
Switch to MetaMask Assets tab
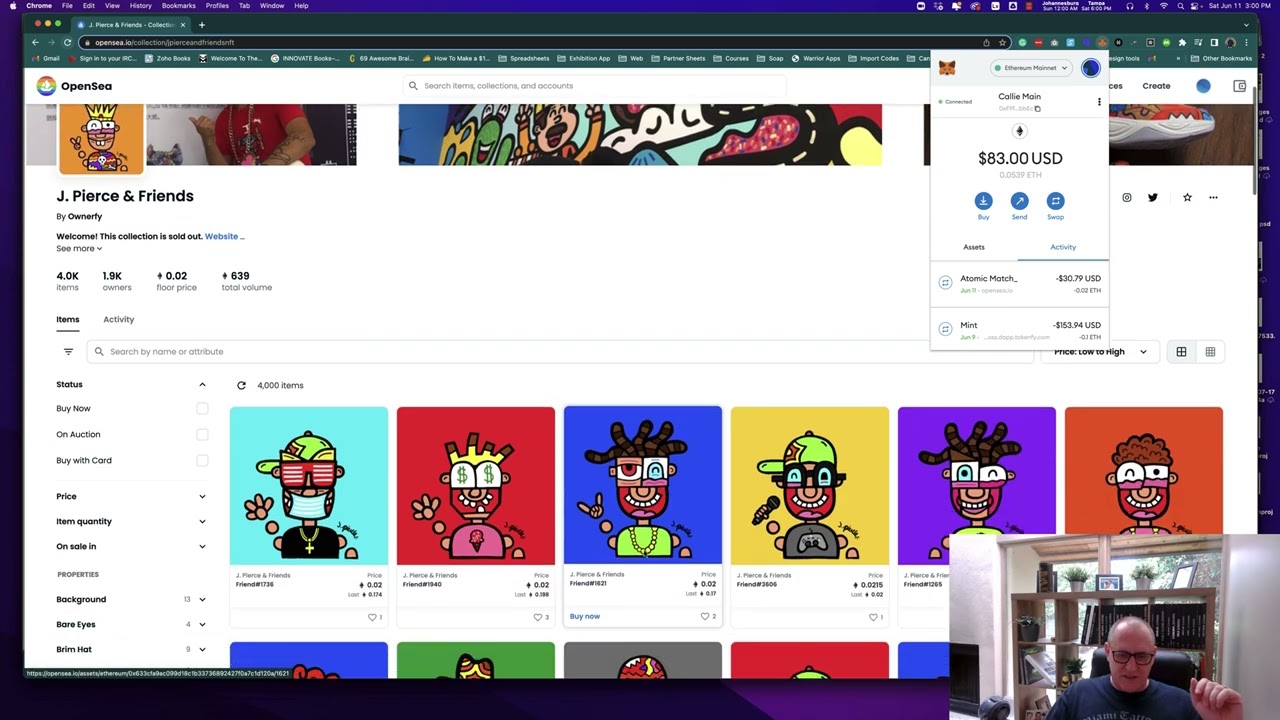[x=974, y=247]
